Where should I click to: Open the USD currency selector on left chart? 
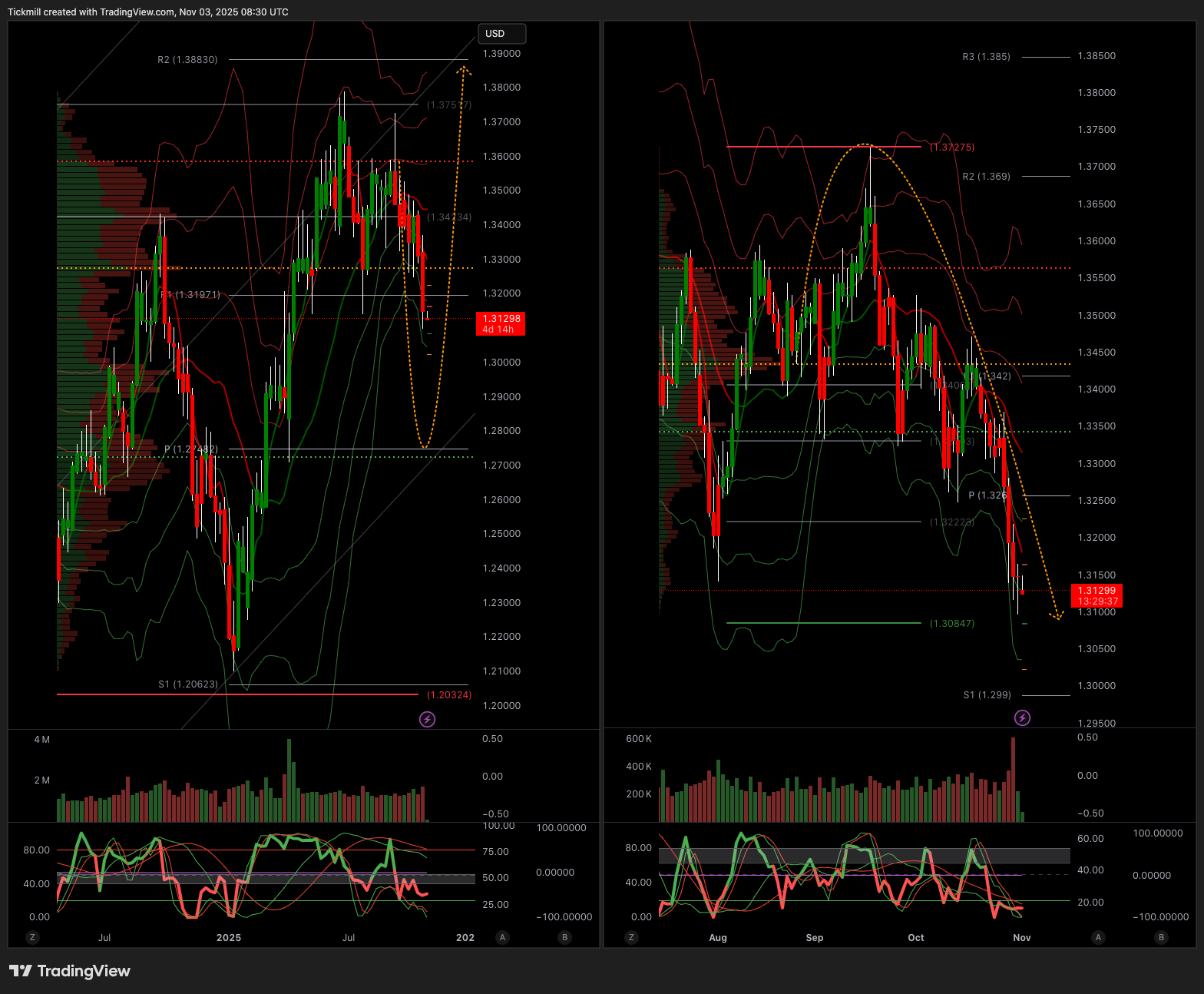pos(501,34)
